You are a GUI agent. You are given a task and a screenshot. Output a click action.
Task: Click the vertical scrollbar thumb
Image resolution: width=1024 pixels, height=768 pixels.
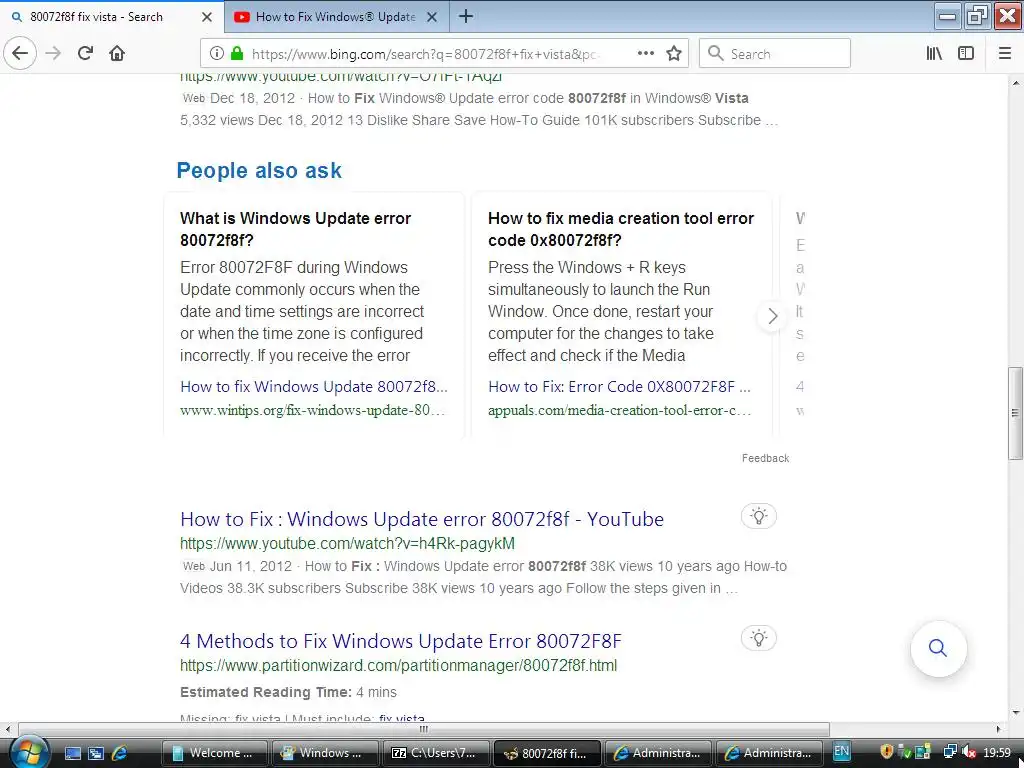1016,413
